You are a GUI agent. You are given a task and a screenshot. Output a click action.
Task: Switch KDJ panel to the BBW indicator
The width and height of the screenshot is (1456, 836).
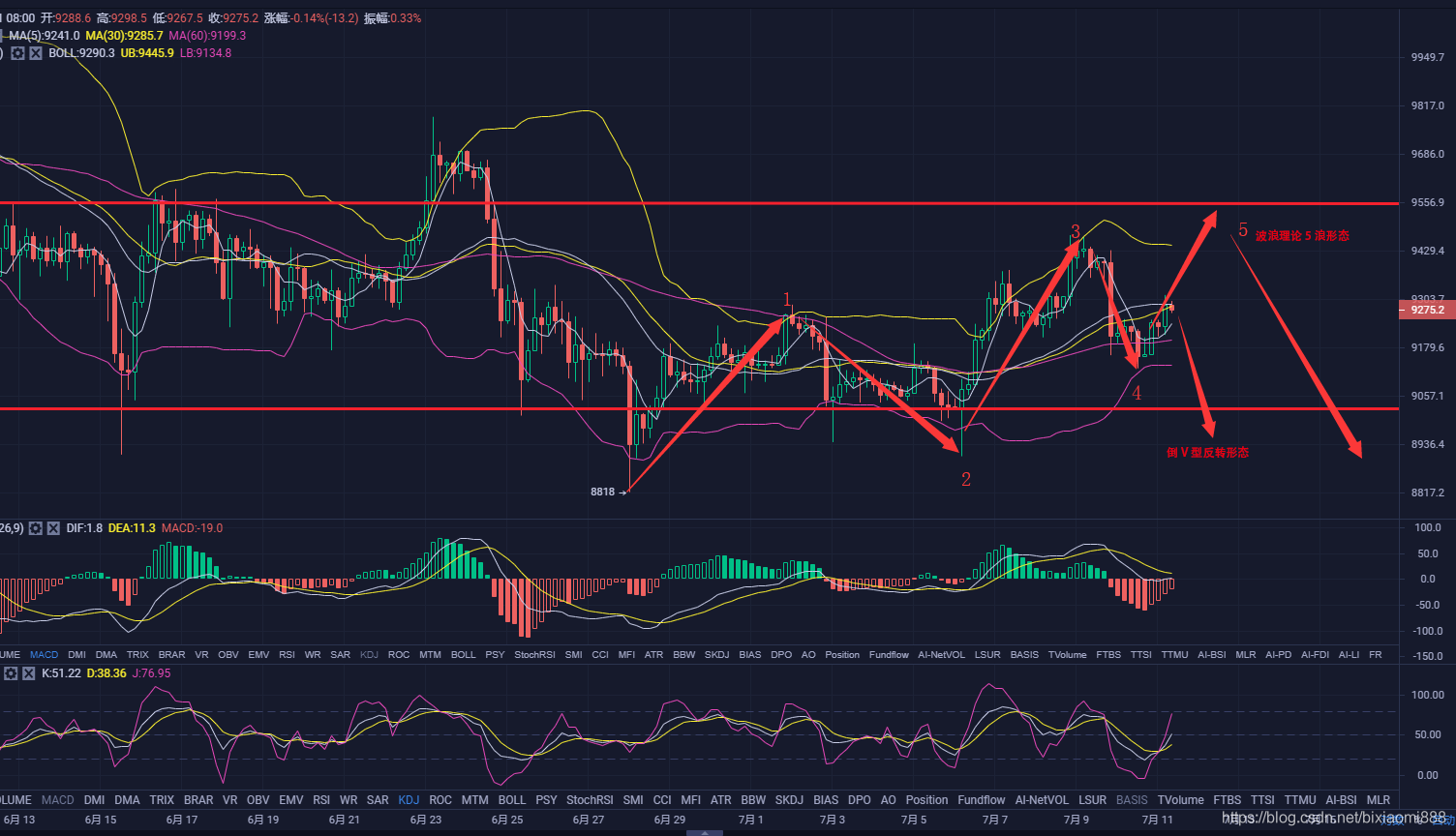[x=753, y=800]
